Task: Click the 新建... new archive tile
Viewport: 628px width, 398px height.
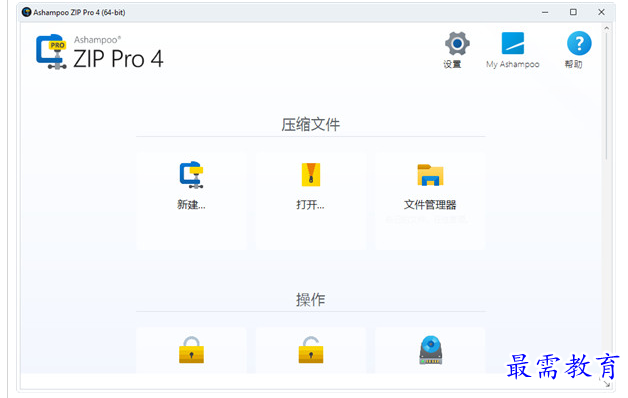Action: point(191,201)
